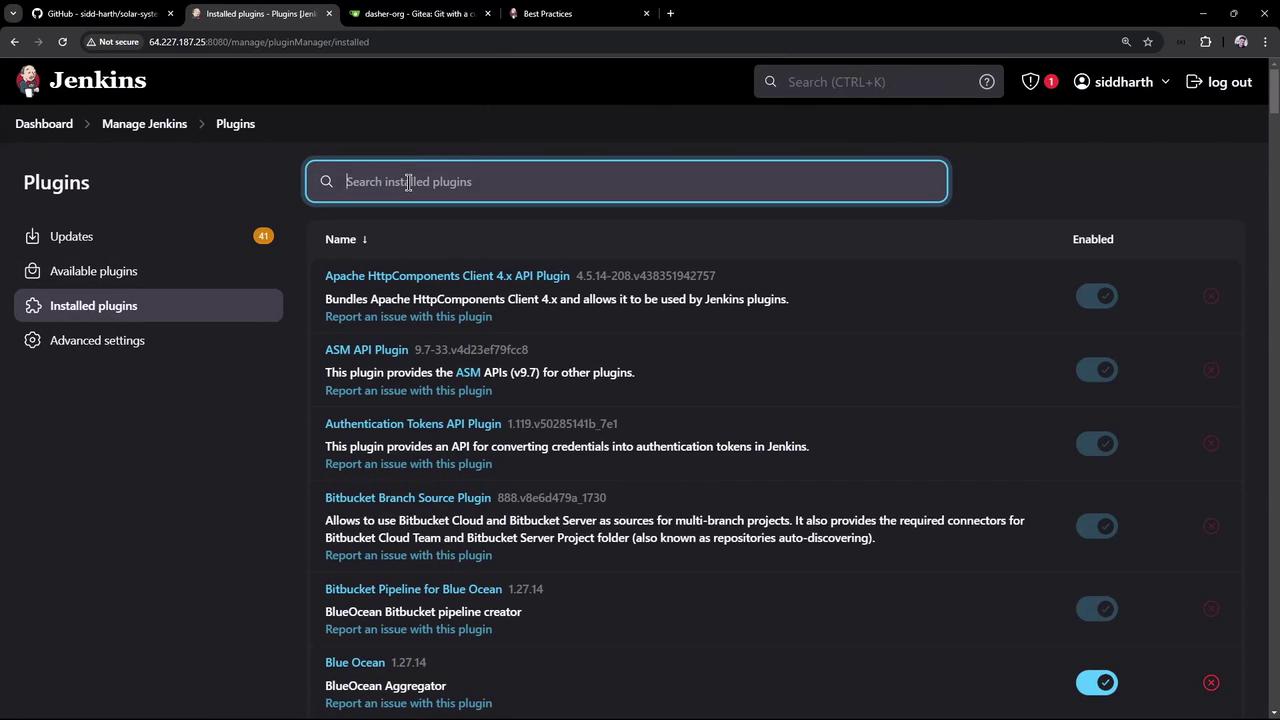Open the browser zoom magnifier icon
This screenshot has width=1280, height=720.
point(1126,42)
